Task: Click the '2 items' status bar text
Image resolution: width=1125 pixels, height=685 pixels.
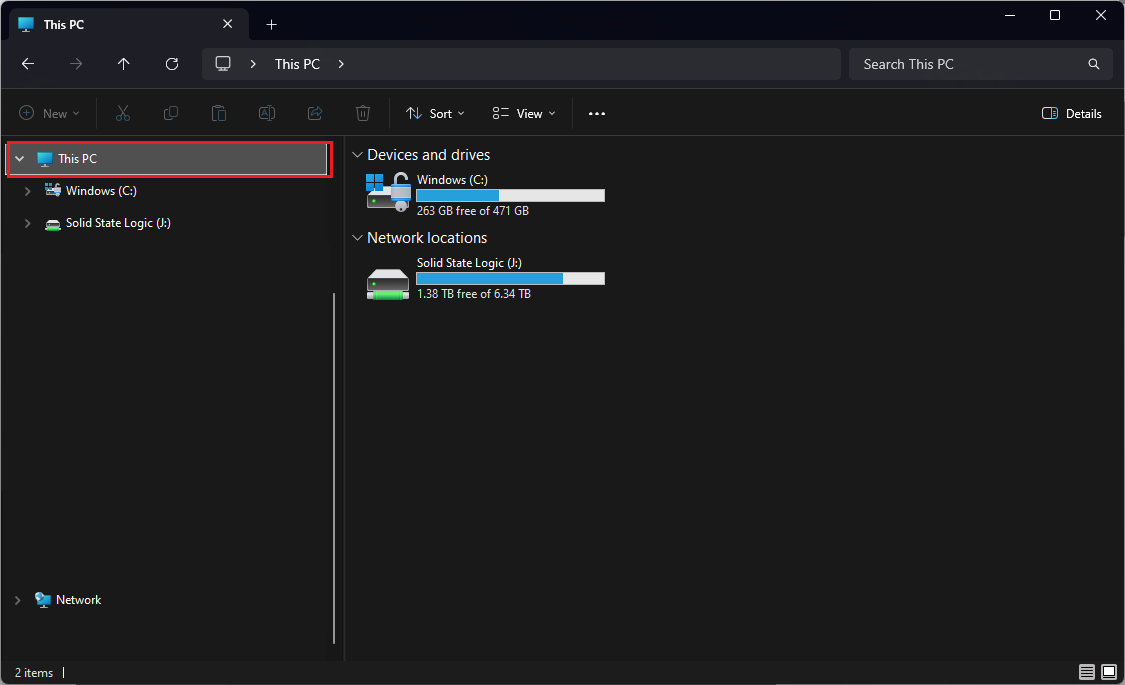Action: point(34,673)
